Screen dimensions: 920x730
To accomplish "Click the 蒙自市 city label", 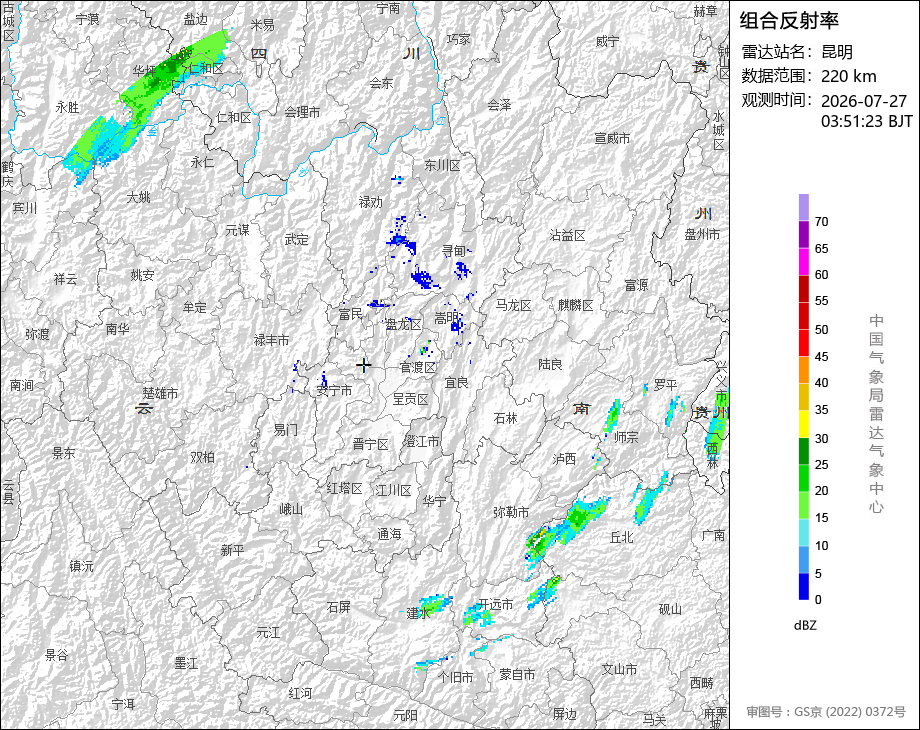I will pyautogui.click(x=518, y=675).
